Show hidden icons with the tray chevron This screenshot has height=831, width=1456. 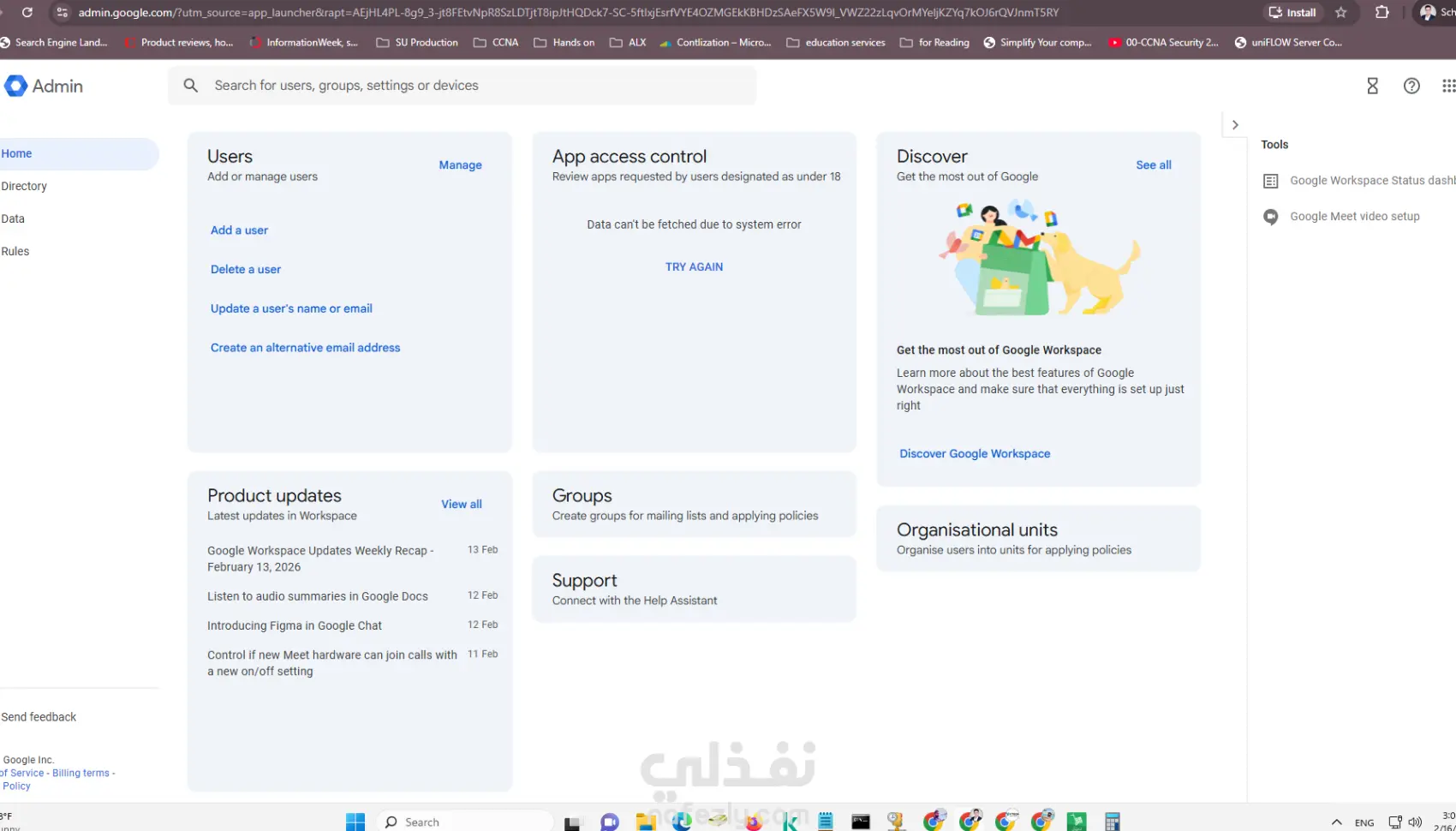coord(1336,822)
